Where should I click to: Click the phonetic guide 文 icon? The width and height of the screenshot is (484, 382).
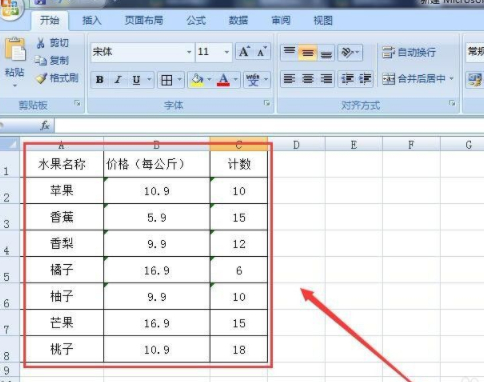pyautogui.click(x=253, y=80)
